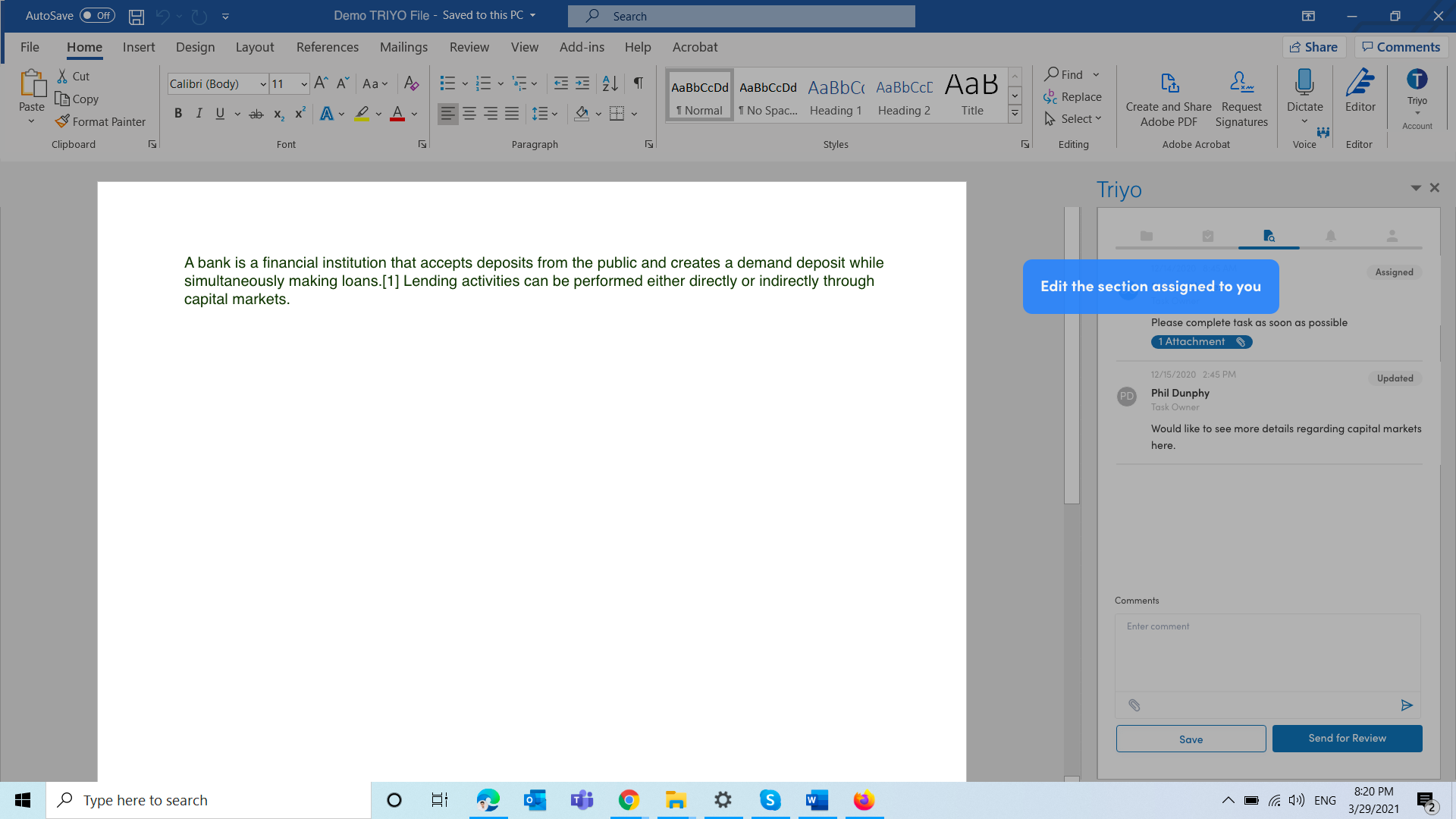The height and width of the screenshot is (819, 1456).
Task: Apply red font color
Action: (397, 114)
